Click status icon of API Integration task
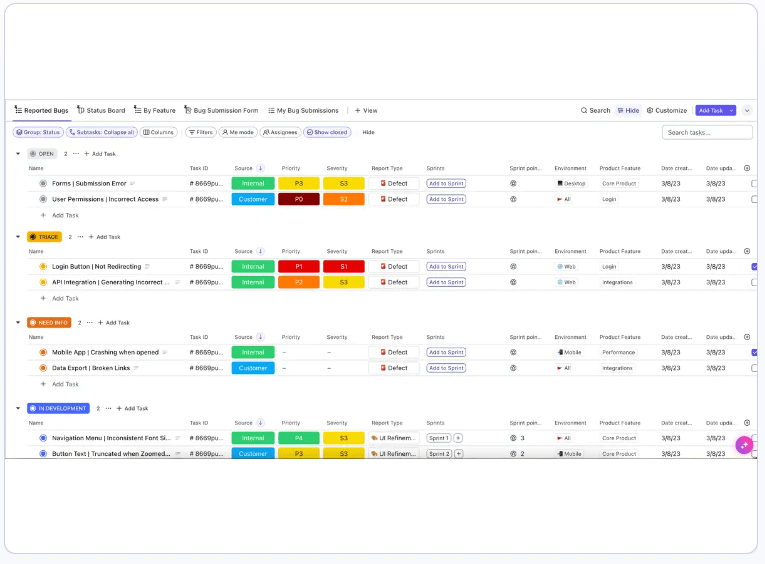The height and width of the screenshot is (564, 765). pyautogui.click(x=43, y=282)
